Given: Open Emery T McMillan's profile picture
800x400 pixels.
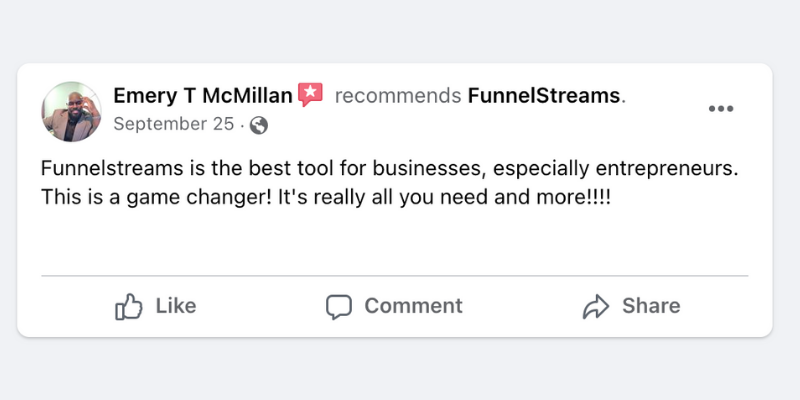Looking at the screenshot, I should pos(71,112).
